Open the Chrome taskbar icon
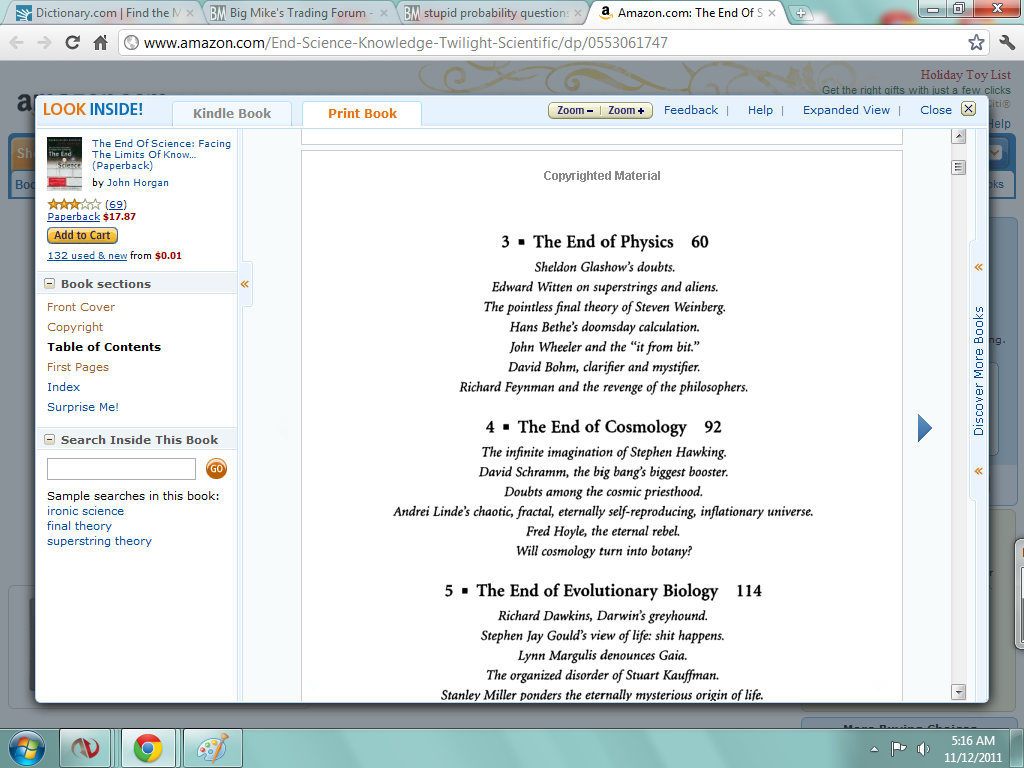 [x=148, y=748]
